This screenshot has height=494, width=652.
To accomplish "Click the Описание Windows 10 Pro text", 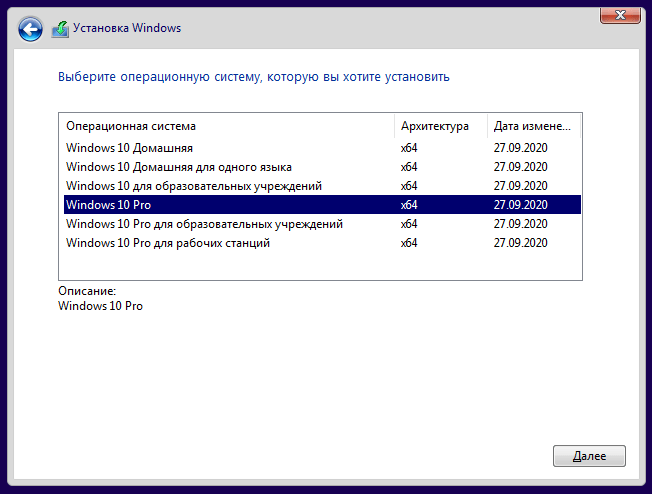I will (x=100, y=306).
